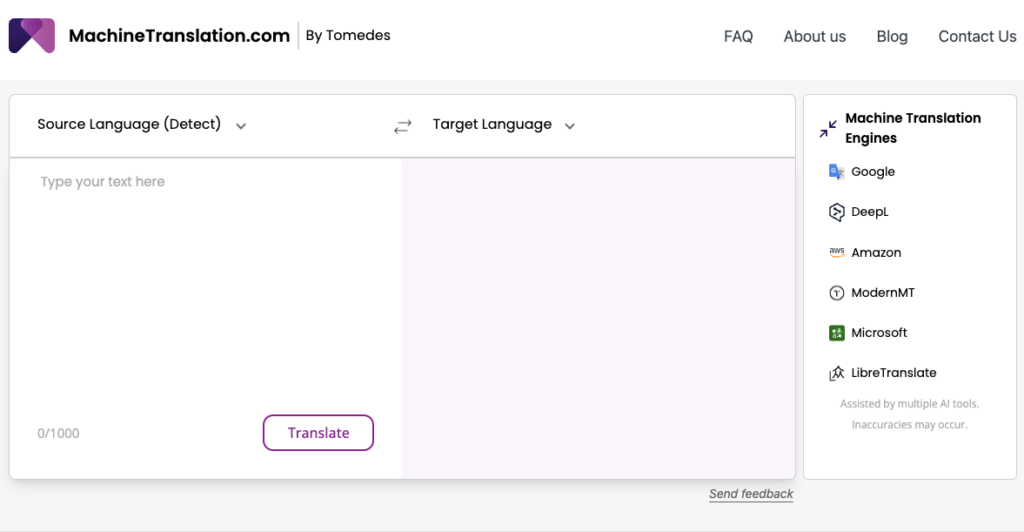Select the ModernMT engine label
The image size is (1024, 532).
click(x=882, y=293)
